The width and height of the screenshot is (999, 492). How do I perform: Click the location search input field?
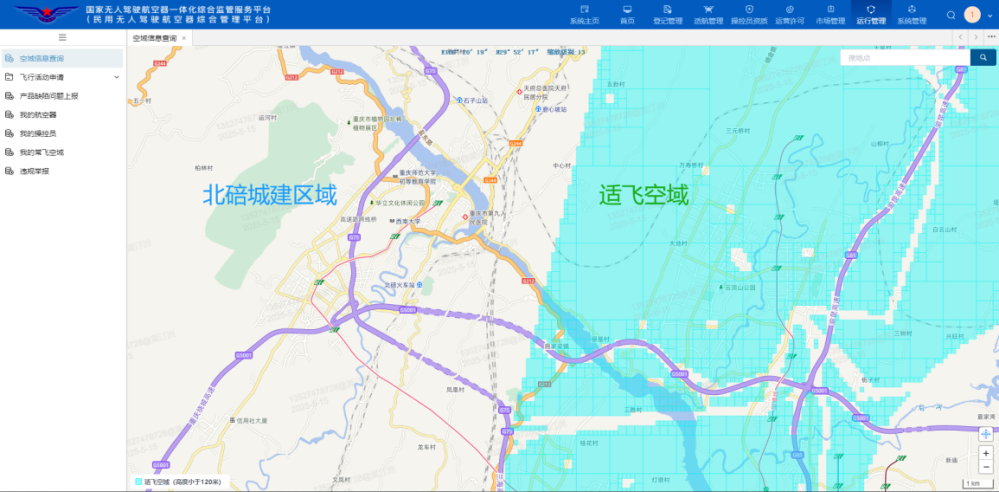(x=904, y=58)
